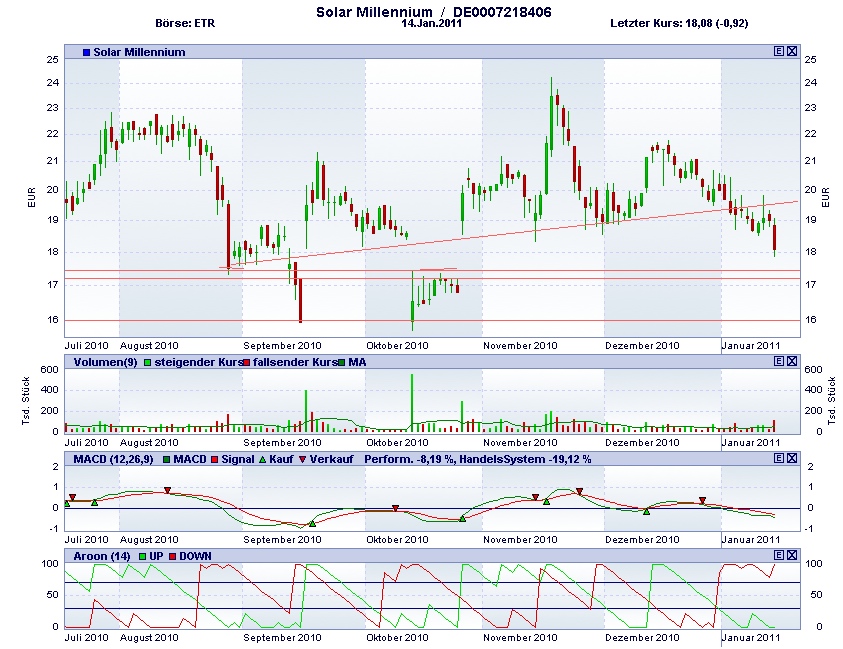Click the green Kauf triangle in legend
This screenshot has height=649, width=843.
pyautogui.click(x=262, y=459)
